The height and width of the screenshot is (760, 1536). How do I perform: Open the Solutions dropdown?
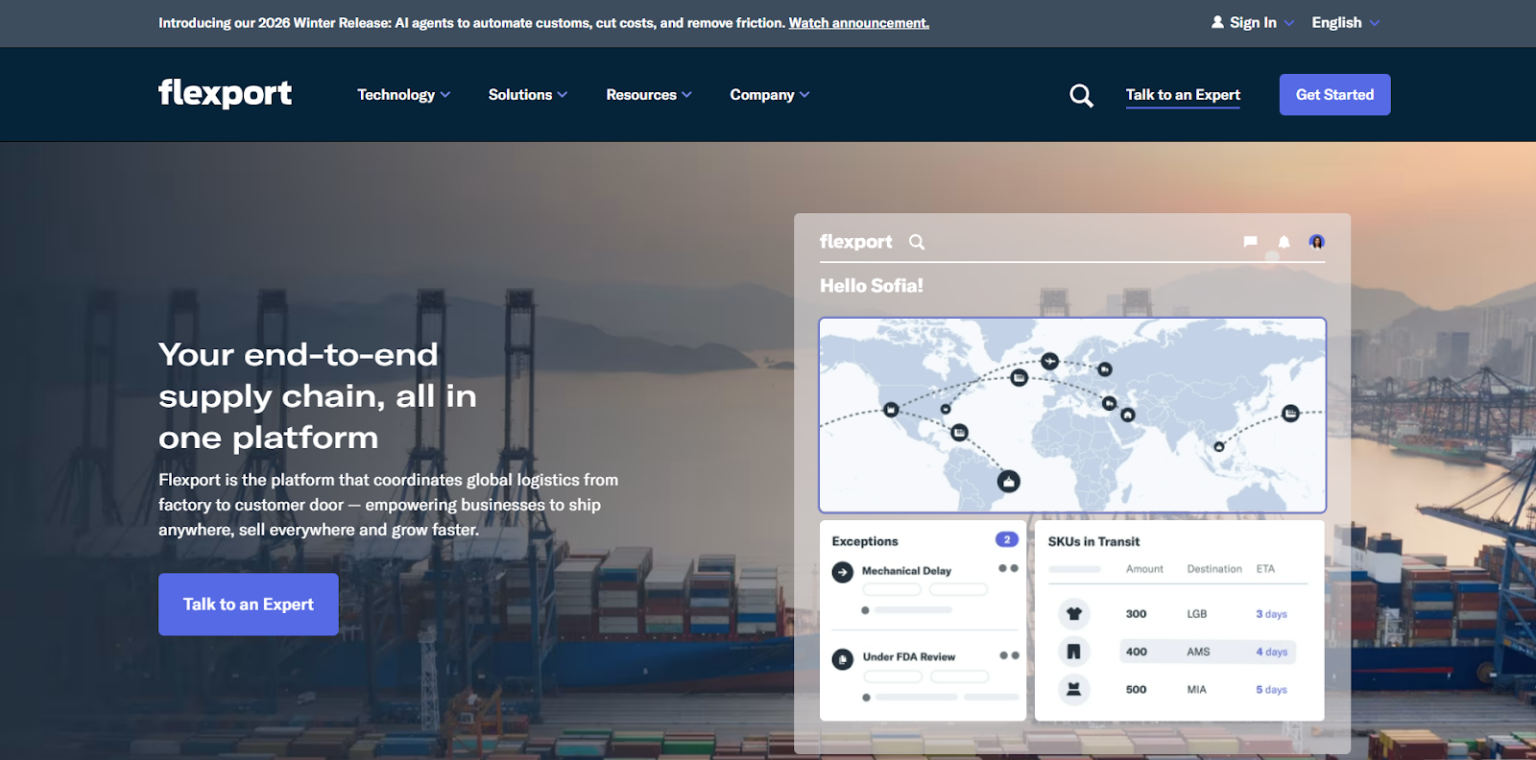527,95
